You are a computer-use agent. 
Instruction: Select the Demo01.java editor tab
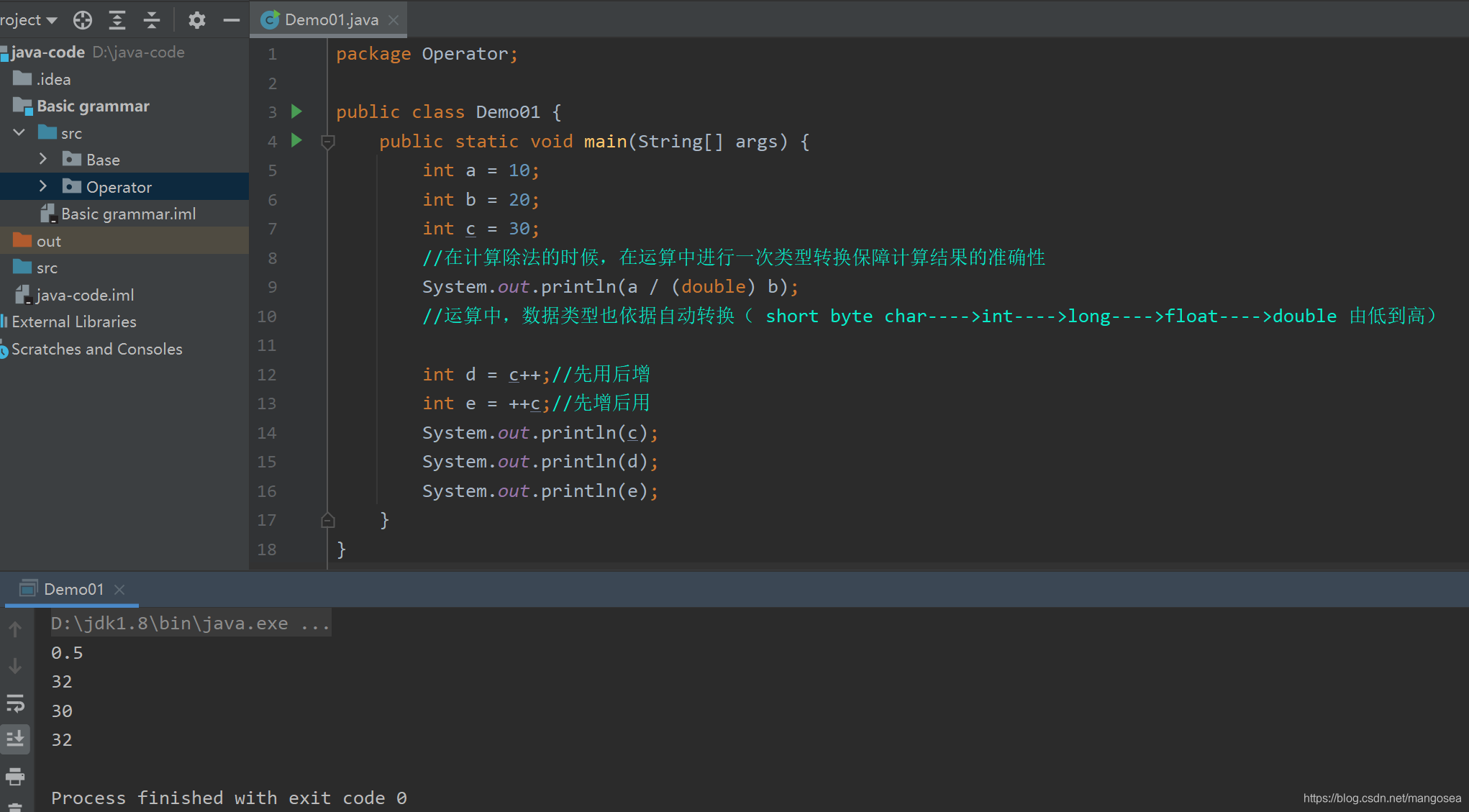point(331,20)
